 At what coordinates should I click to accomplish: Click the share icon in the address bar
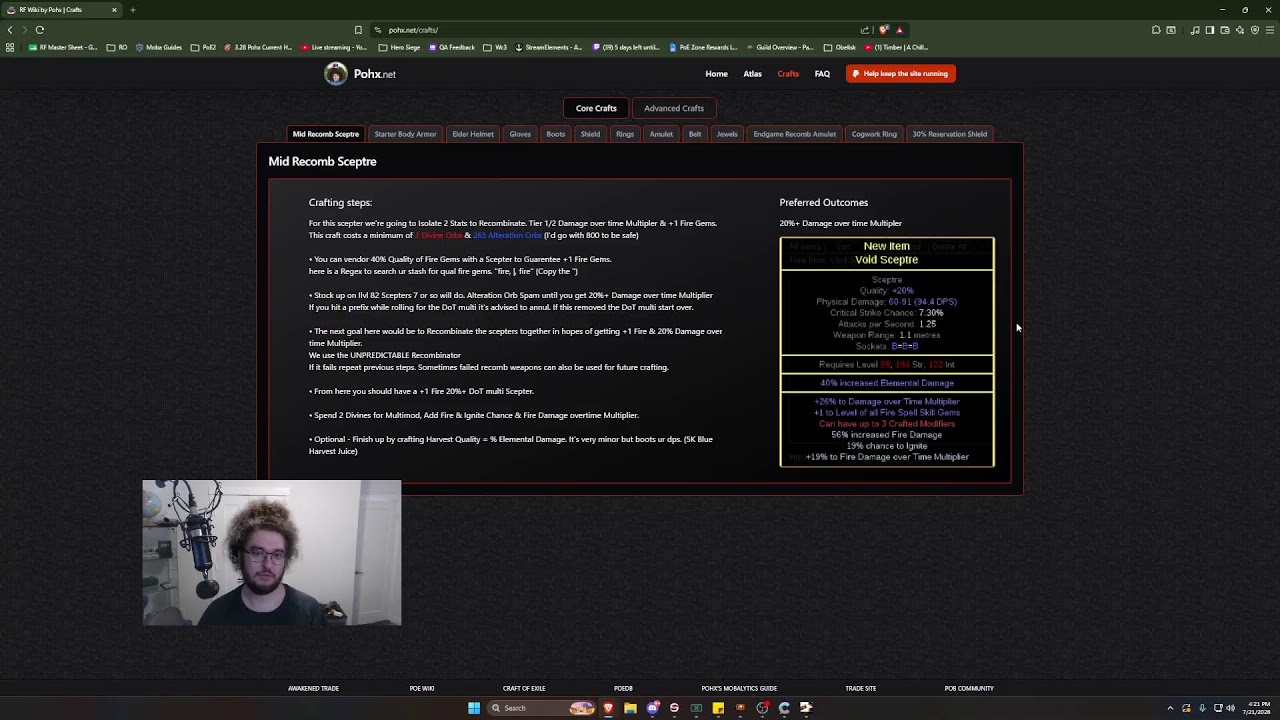click(x=865, y=30)
